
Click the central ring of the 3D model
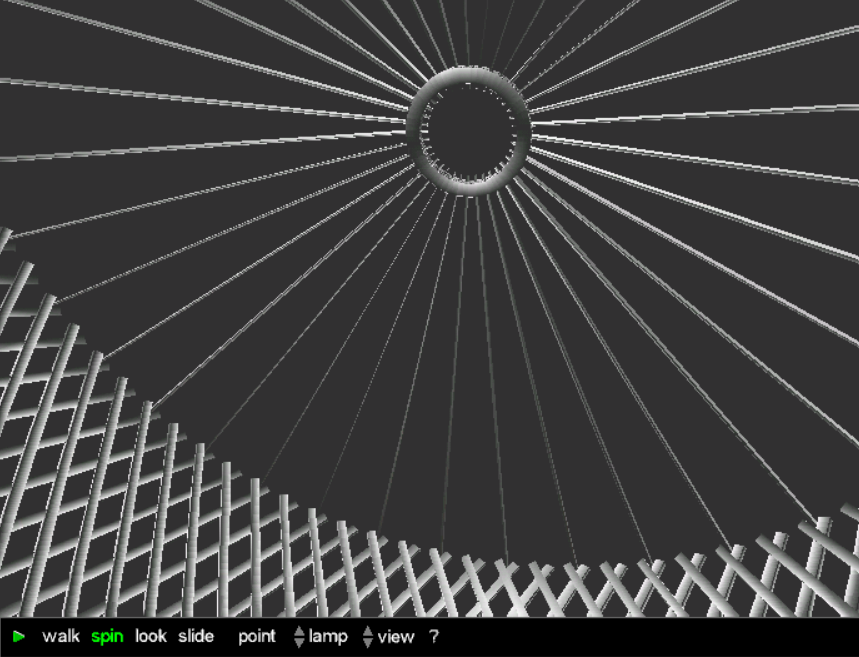click(469, 130)
